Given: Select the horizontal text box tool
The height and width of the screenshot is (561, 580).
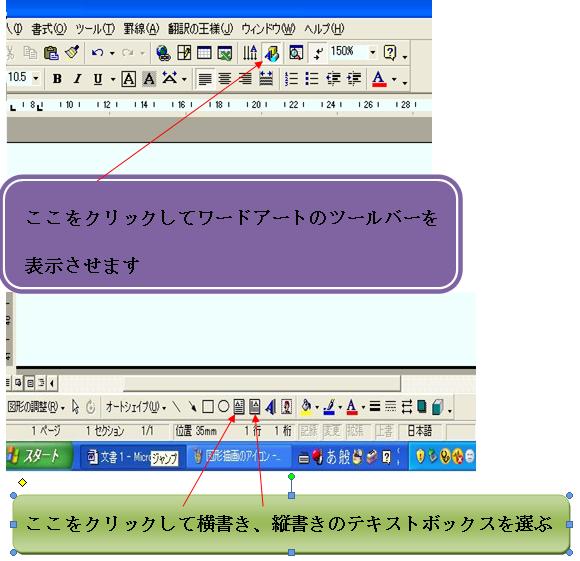Looking at the screenshot, I should pyautogui.click(x=239, y=407).
